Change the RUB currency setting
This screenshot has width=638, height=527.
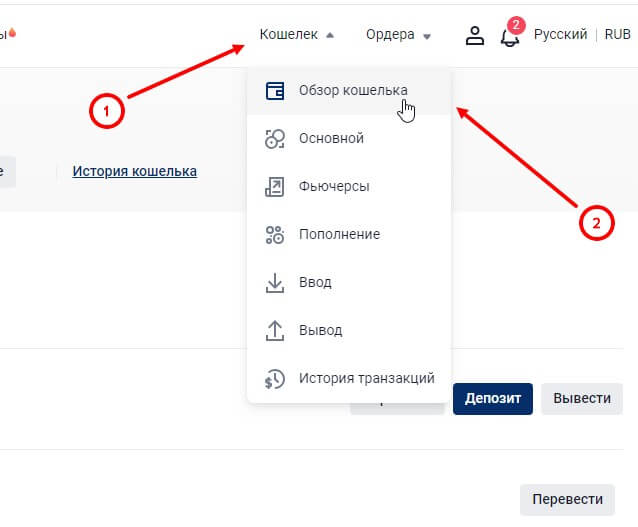[617, 35]
